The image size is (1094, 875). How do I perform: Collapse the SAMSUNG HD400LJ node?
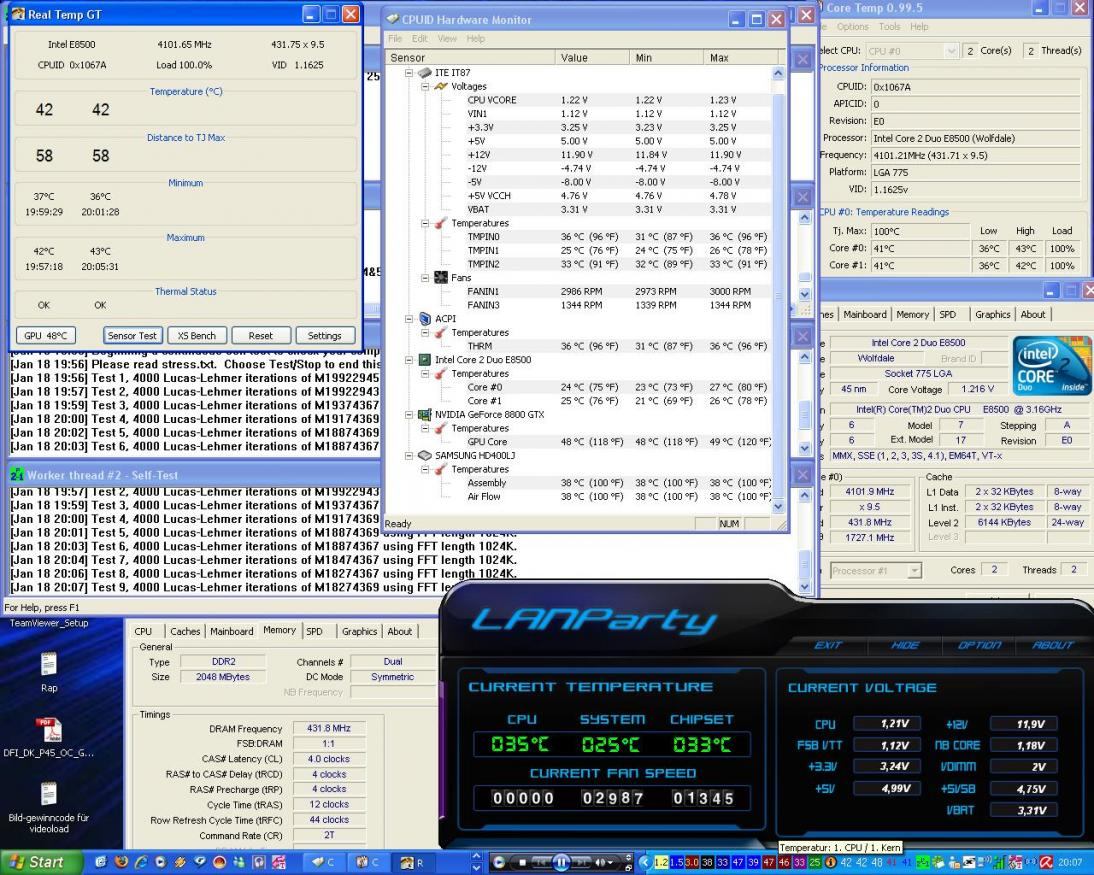tap(410, 456)
